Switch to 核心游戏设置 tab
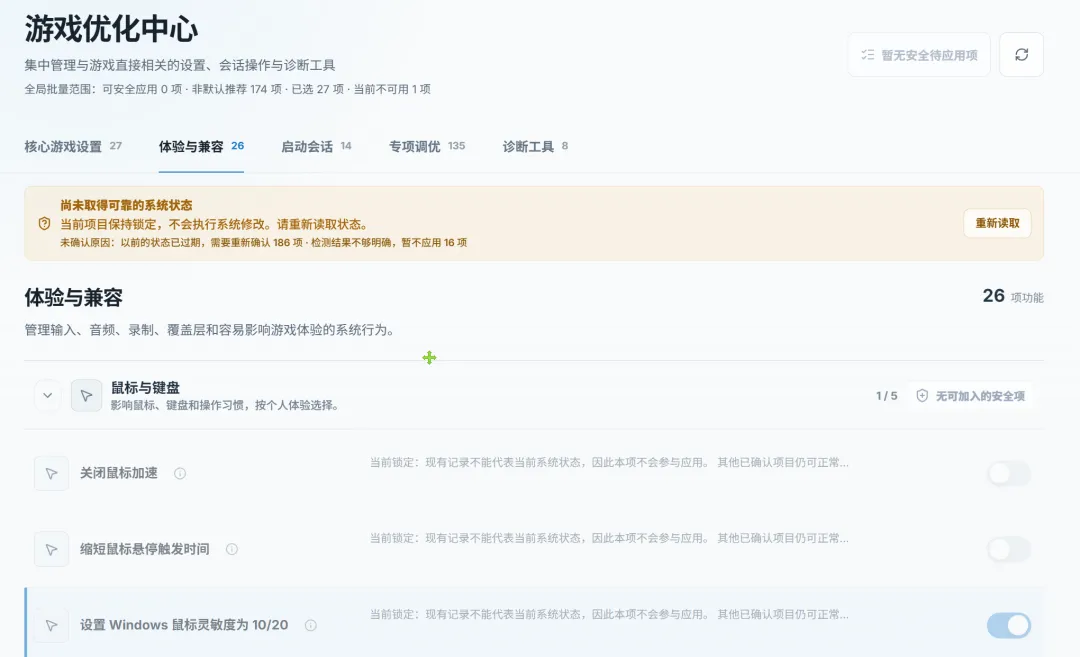1080x657 pixels. (x=73, y=146)
